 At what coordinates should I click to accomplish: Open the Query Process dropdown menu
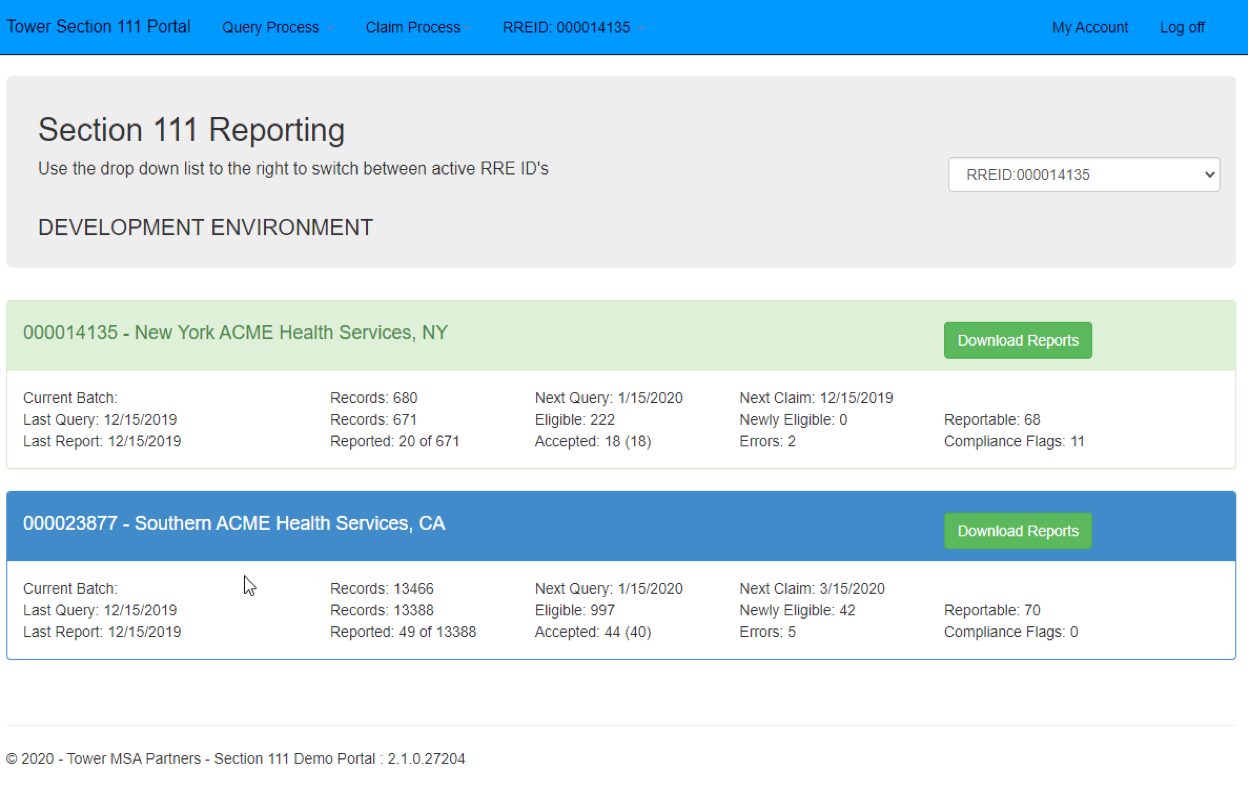270,27
